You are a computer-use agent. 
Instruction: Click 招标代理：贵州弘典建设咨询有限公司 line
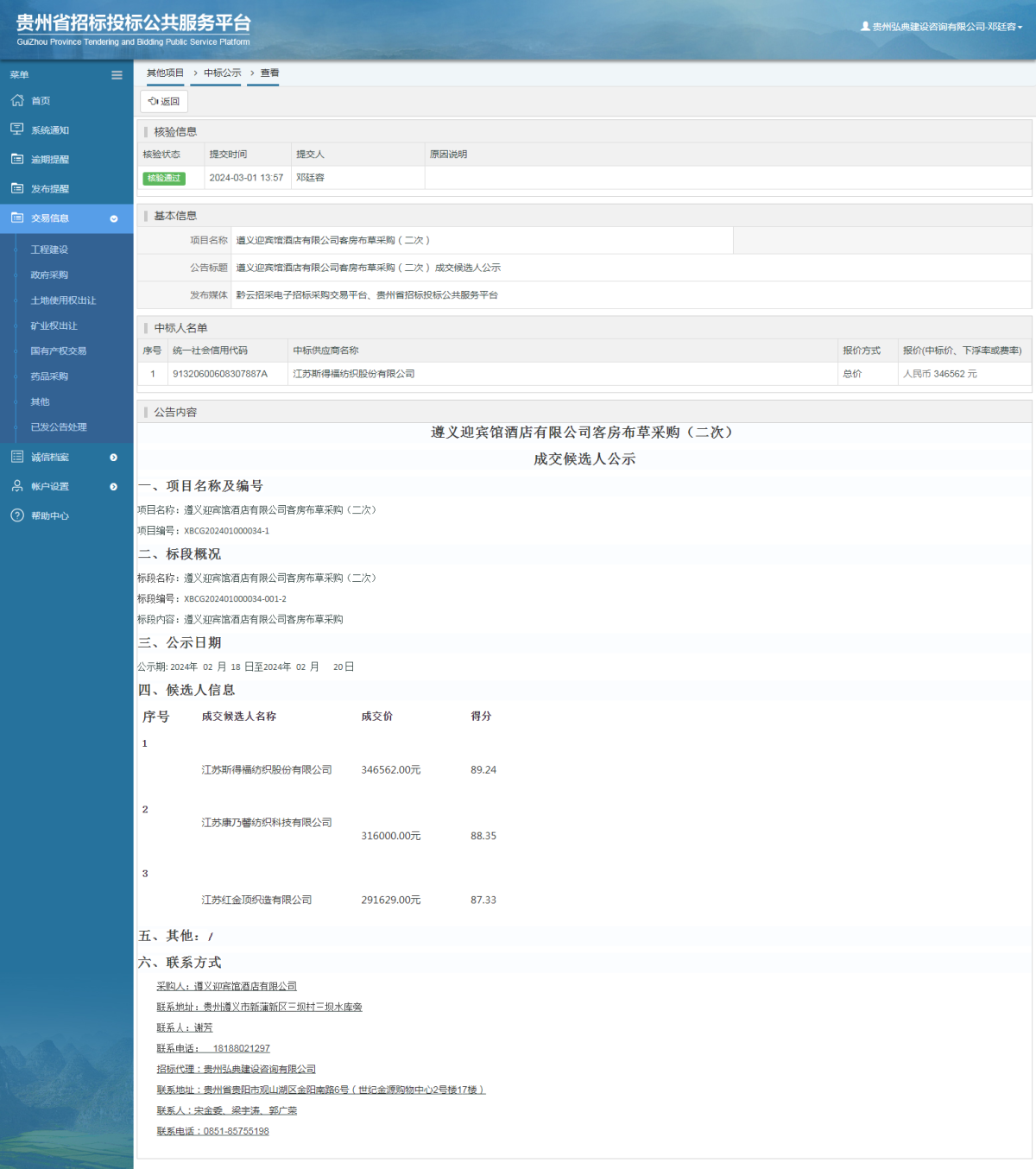(237, 1069)
